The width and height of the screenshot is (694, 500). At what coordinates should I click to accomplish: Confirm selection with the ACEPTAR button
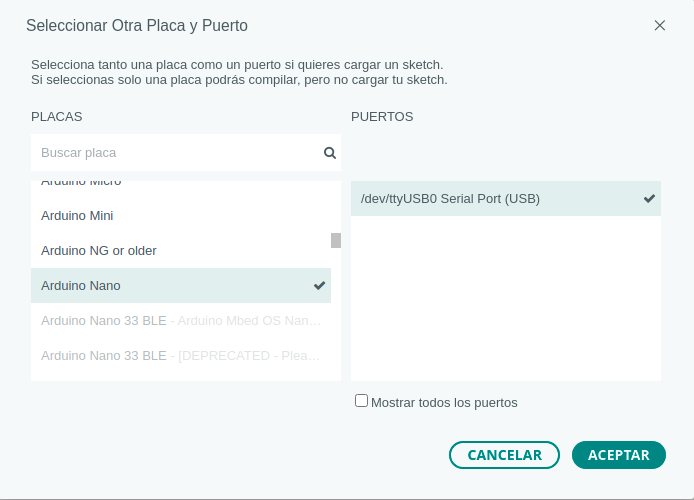[x=619, y=455]
